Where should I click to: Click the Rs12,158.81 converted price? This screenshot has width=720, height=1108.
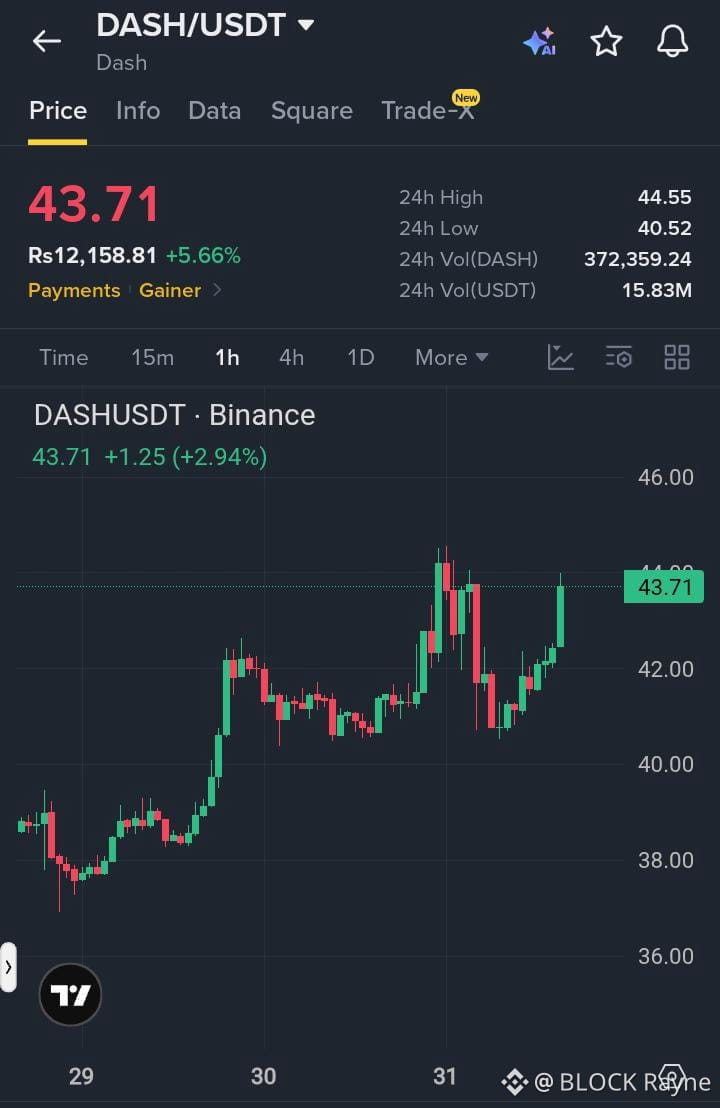coord(92,255)
